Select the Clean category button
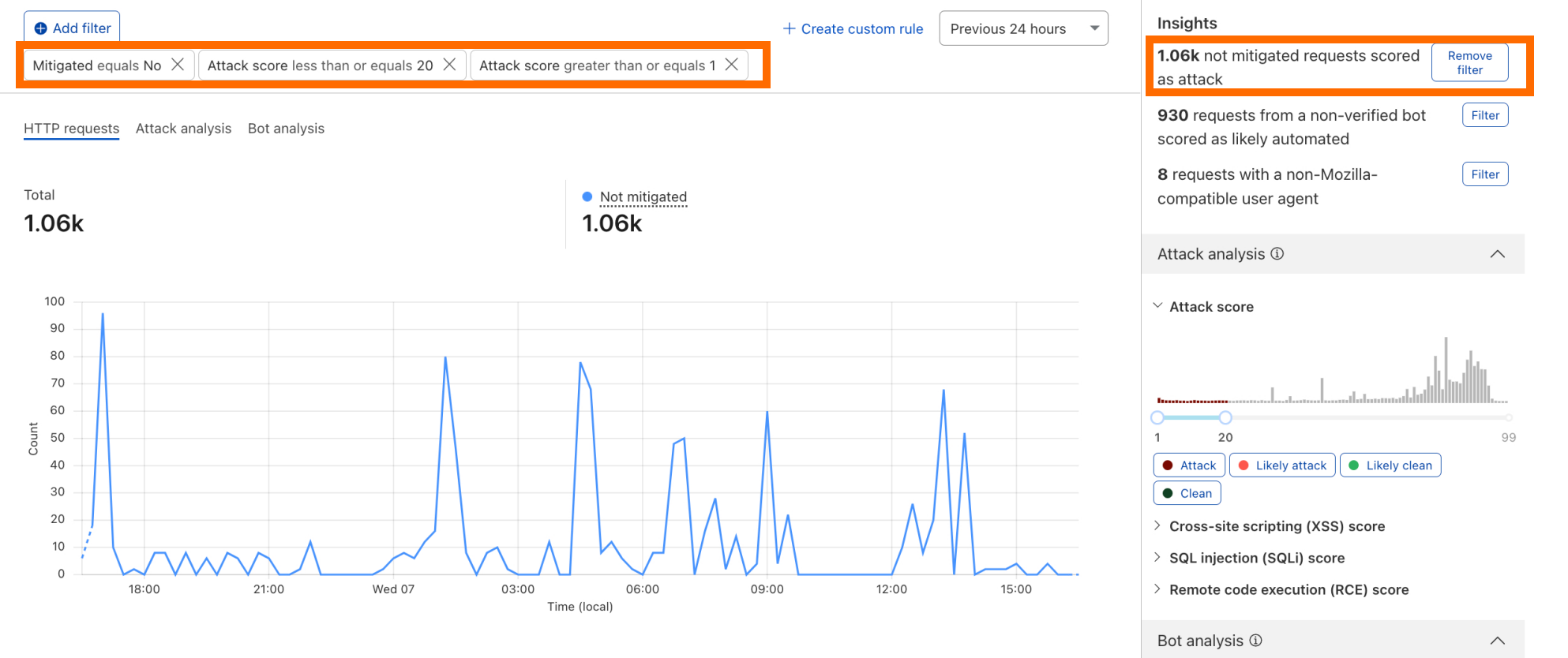 pyautogui.click(x=1187, y=493)
